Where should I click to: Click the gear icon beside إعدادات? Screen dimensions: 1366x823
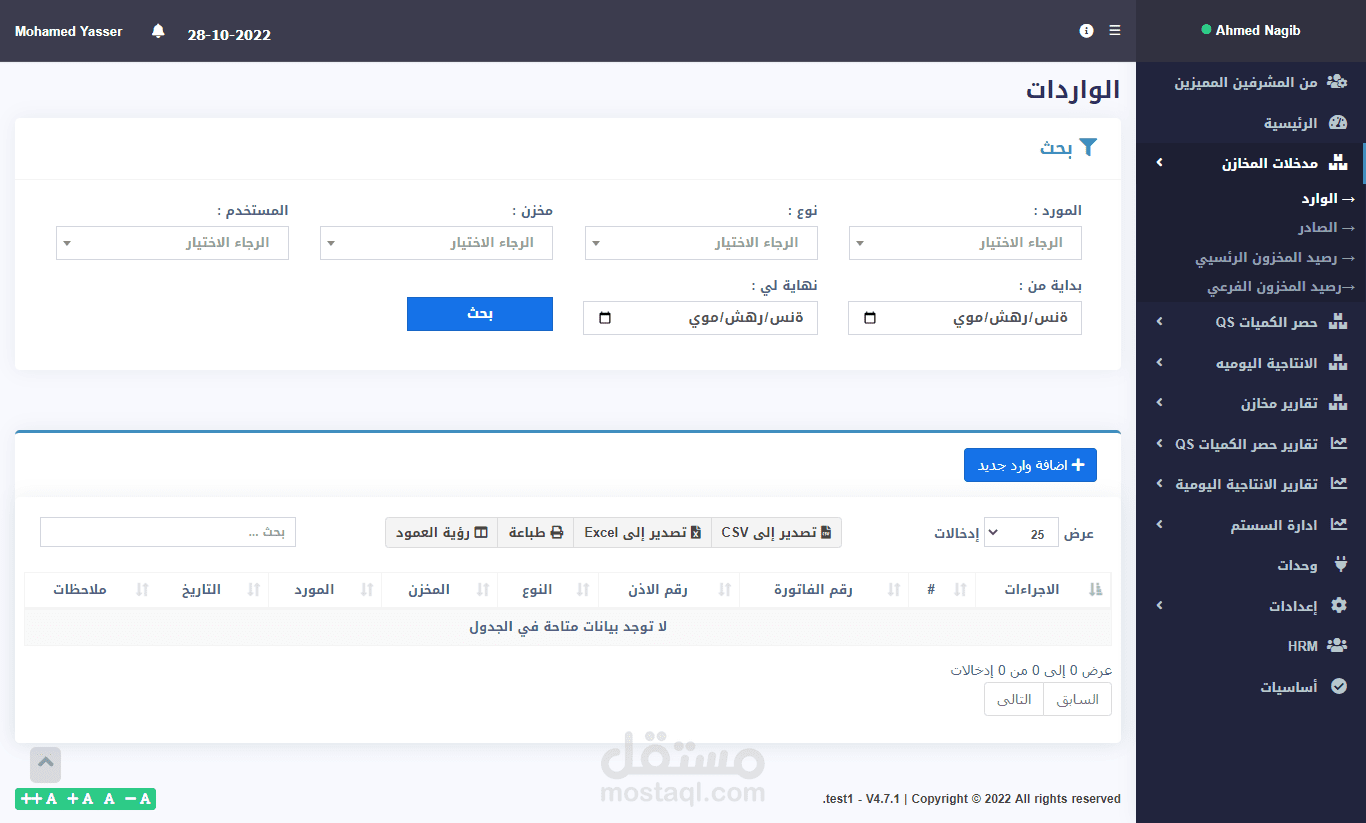tap(1340, 606)
